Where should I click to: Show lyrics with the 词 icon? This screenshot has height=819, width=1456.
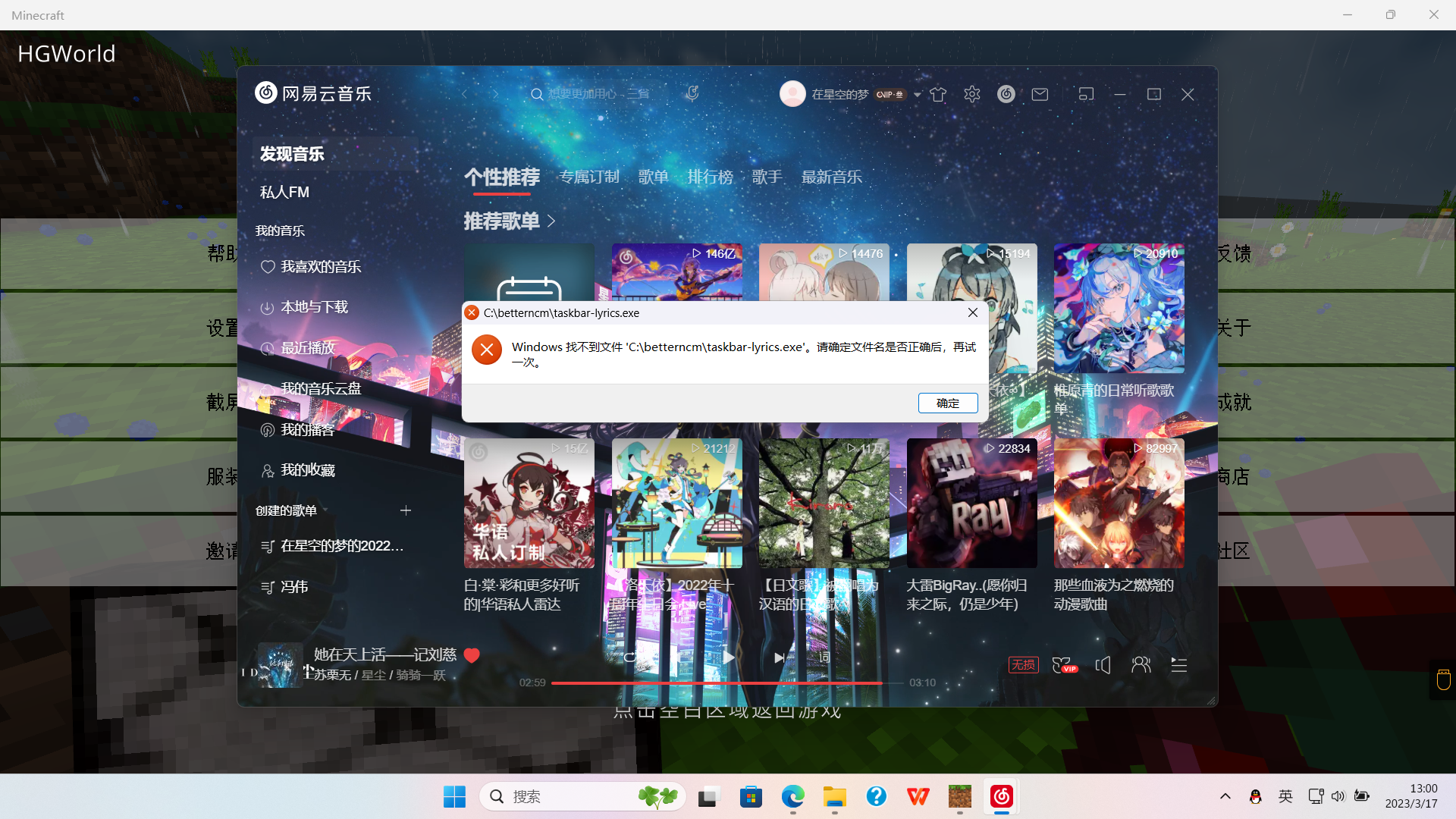pos(823,657)
